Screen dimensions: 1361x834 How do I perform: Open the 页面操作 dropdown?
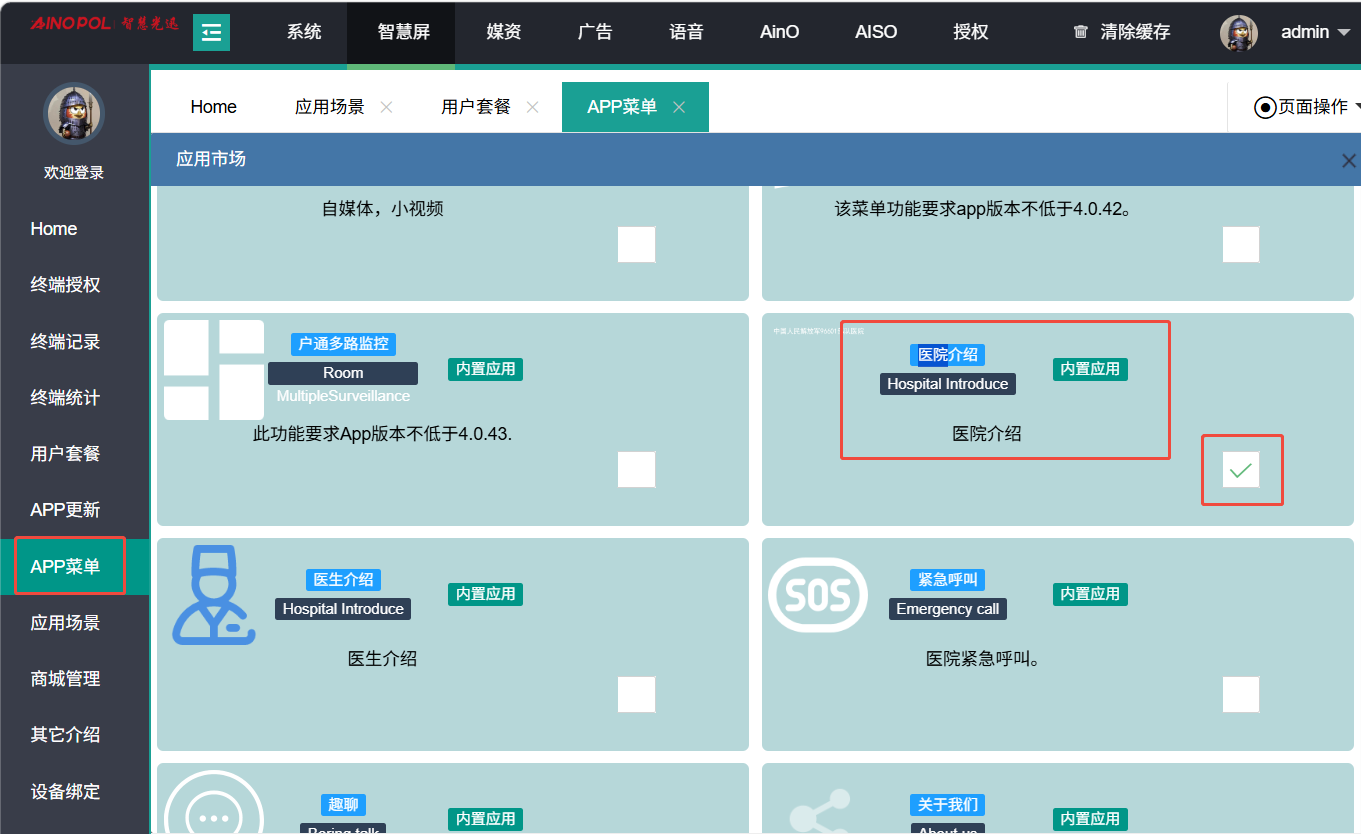[1307, 107]
